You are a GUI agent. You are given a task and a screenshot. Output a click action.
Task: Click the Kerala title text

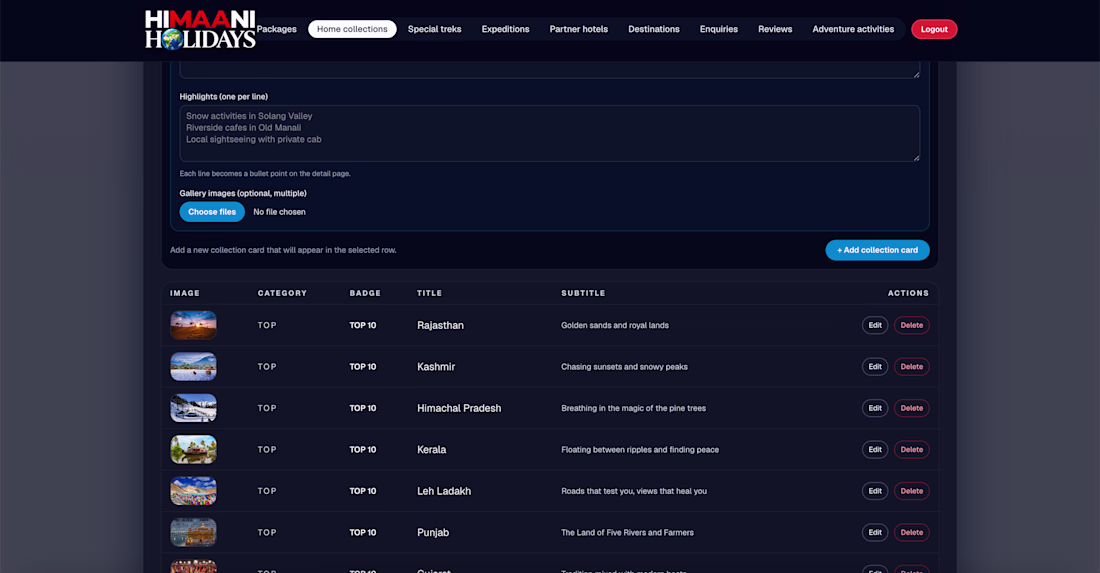click(x=431, y=450)
